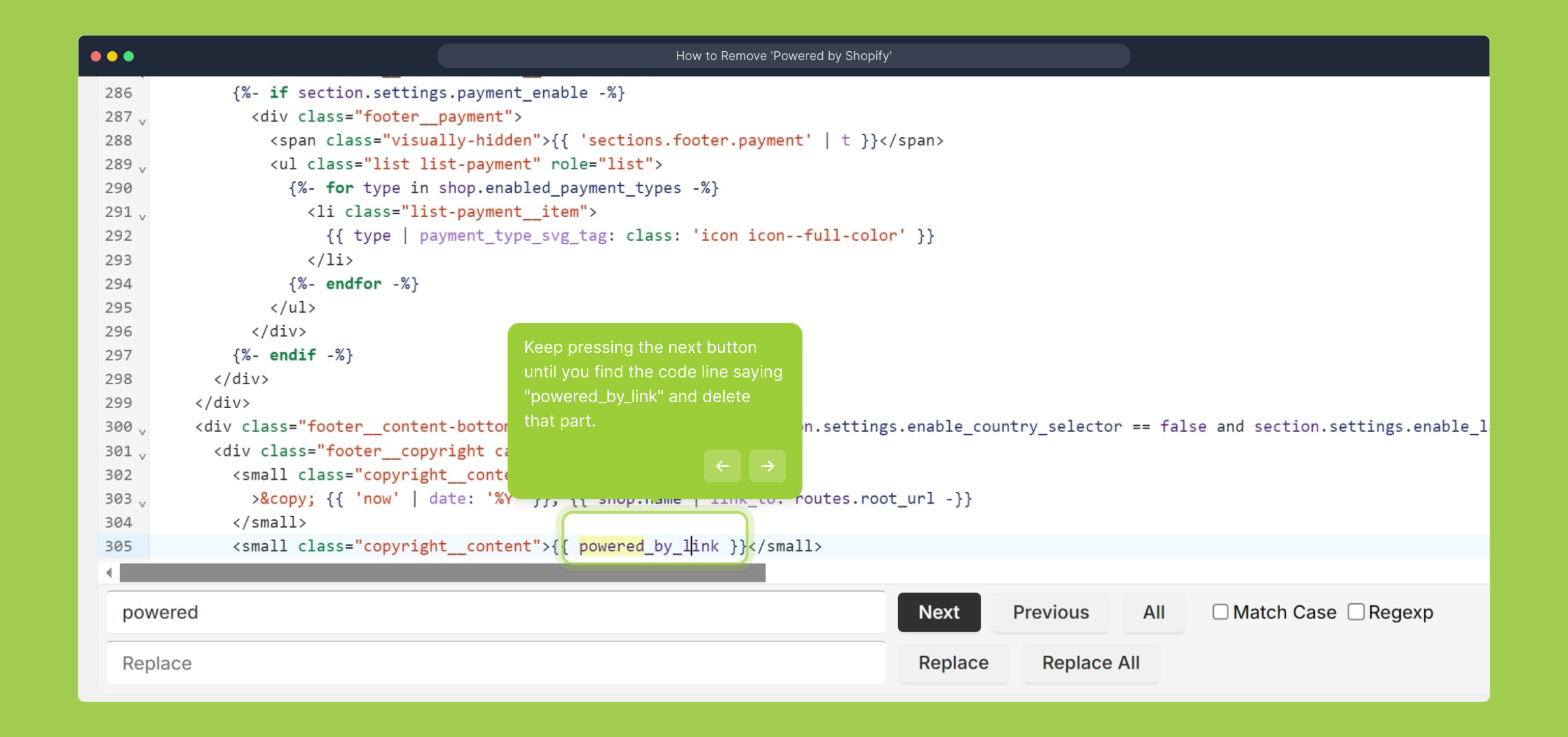The image size is (1568, 737).
Task: Click into the Replace text field
Action: pos(495,663)
